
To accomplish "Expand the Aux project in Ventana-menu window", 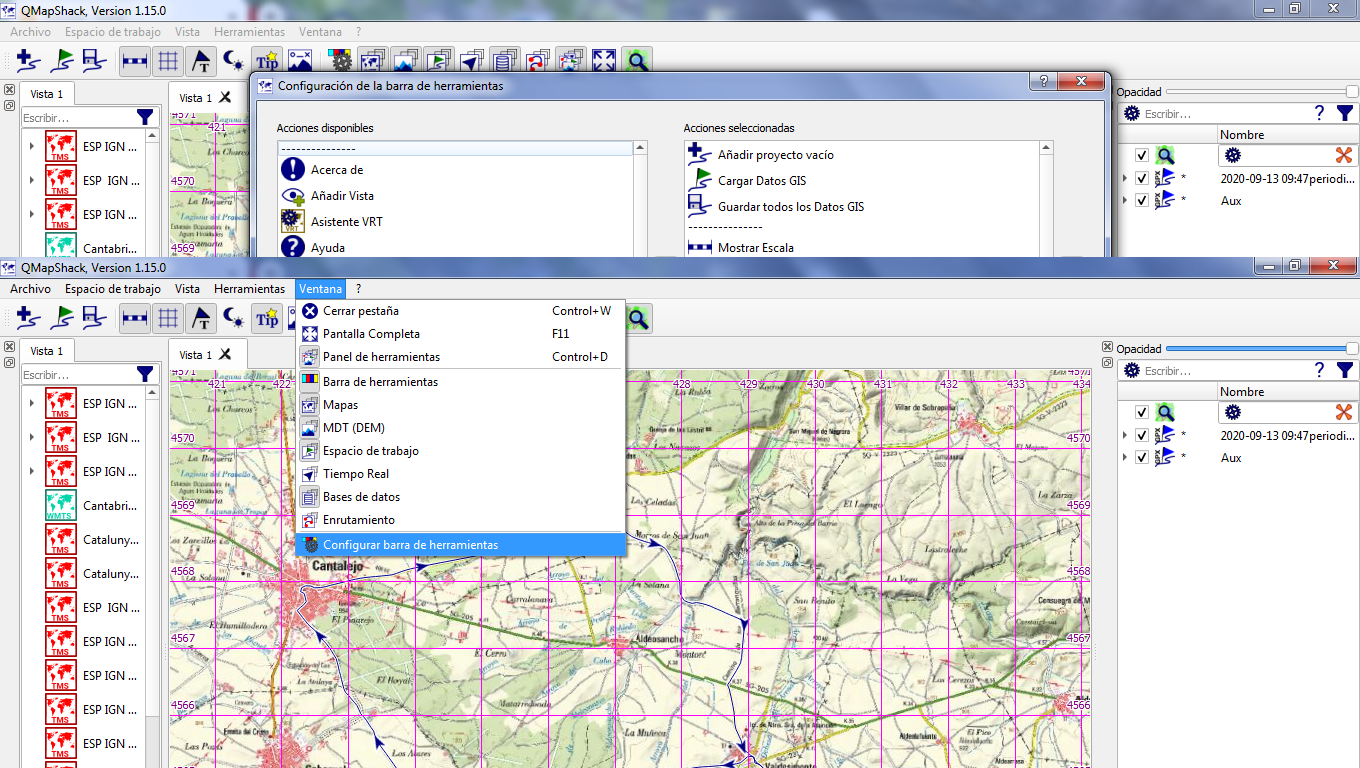I will point(1125,457).
